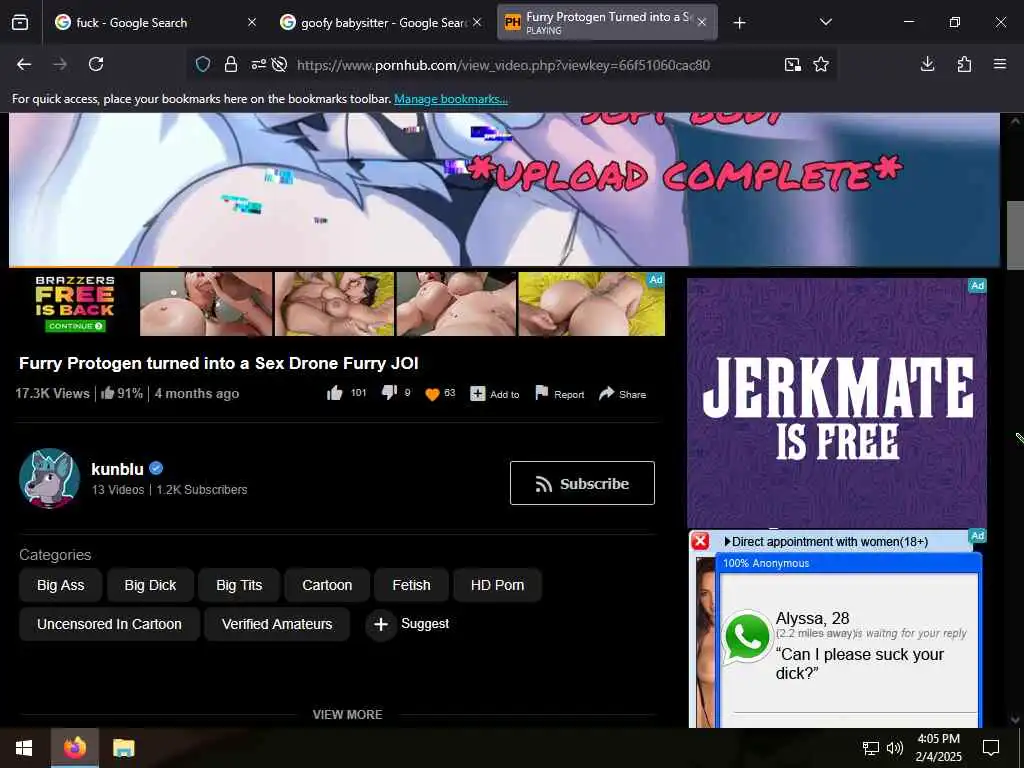Report the video using the flag
This screenshot has height=768, width=1024.
(x=560, y=394)
